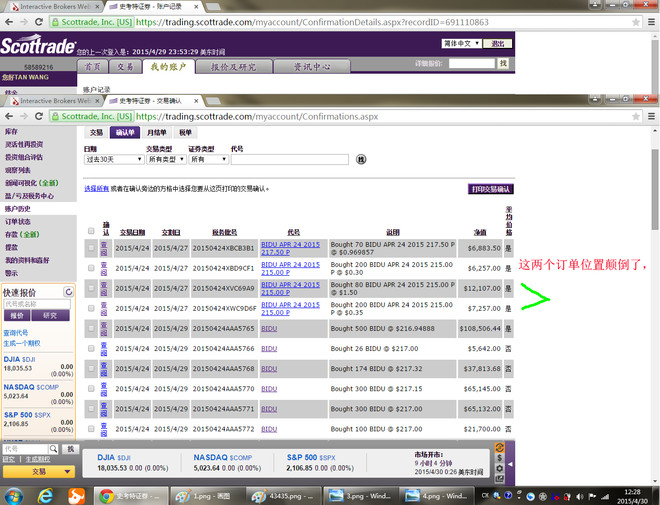The width and height of the screenshot is (660, 505).
Task: Focus the 详细报价 search box in back window
Action: 472,63
